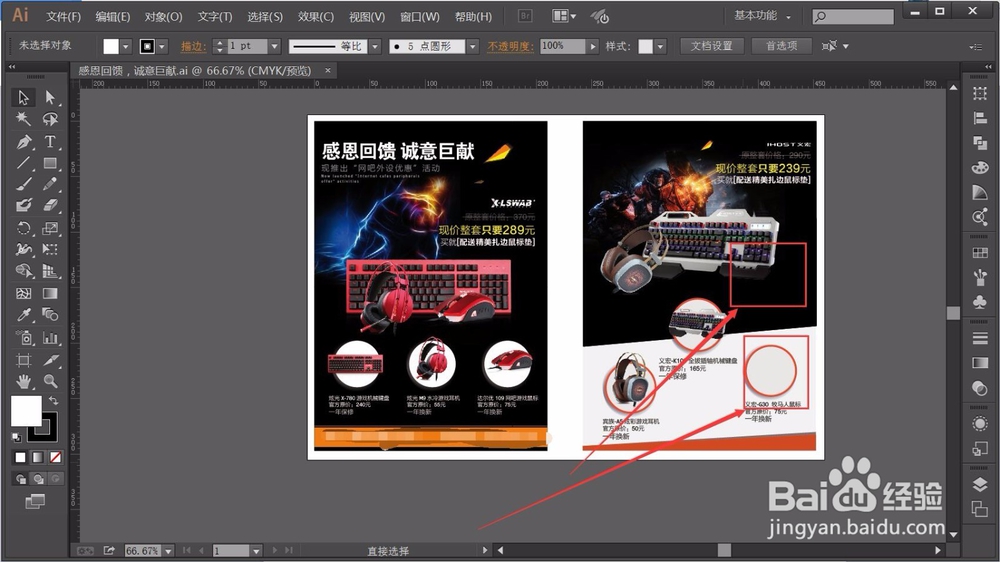Viewport: 1000px width, 562px height.
Task: Close the 感恩回馈，诚意巨献.ai document tab
Action: click(x=328, y=70)
